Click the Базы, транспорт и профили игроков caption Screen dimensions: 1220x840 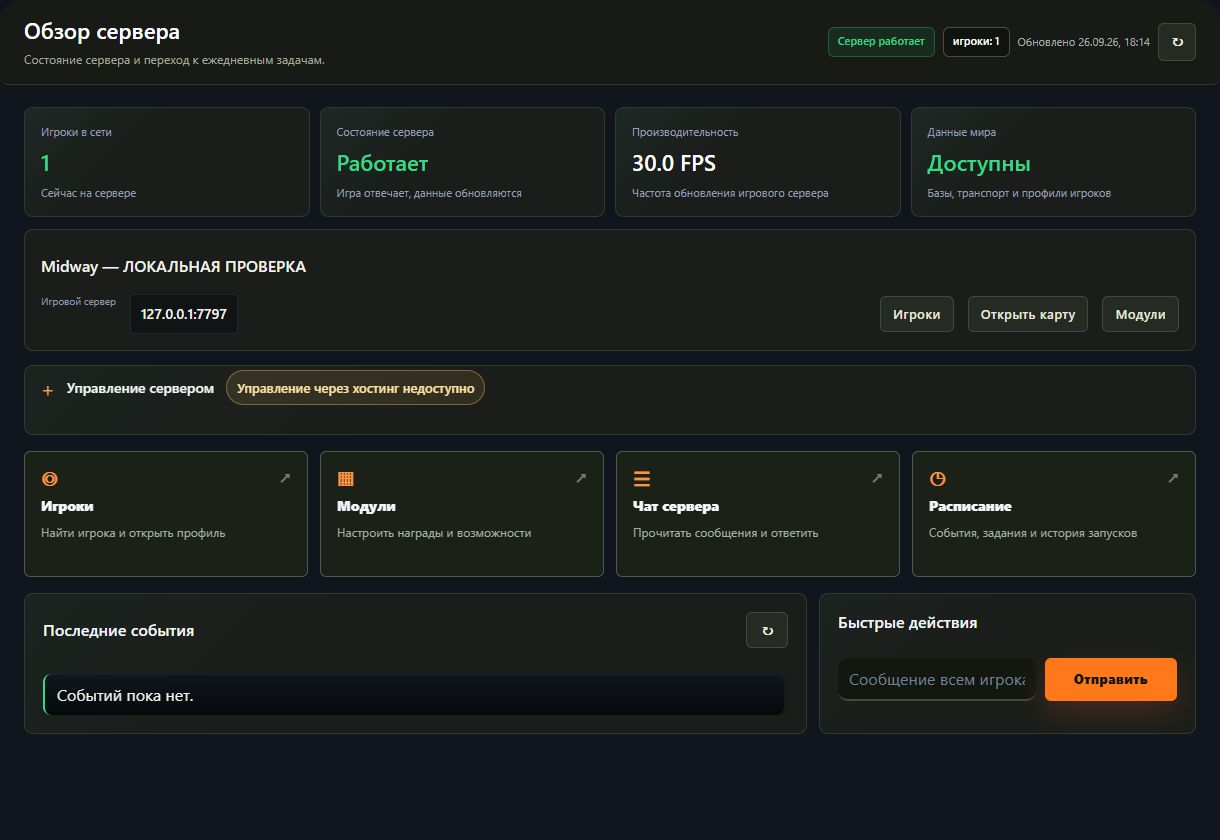point(1019,193)
